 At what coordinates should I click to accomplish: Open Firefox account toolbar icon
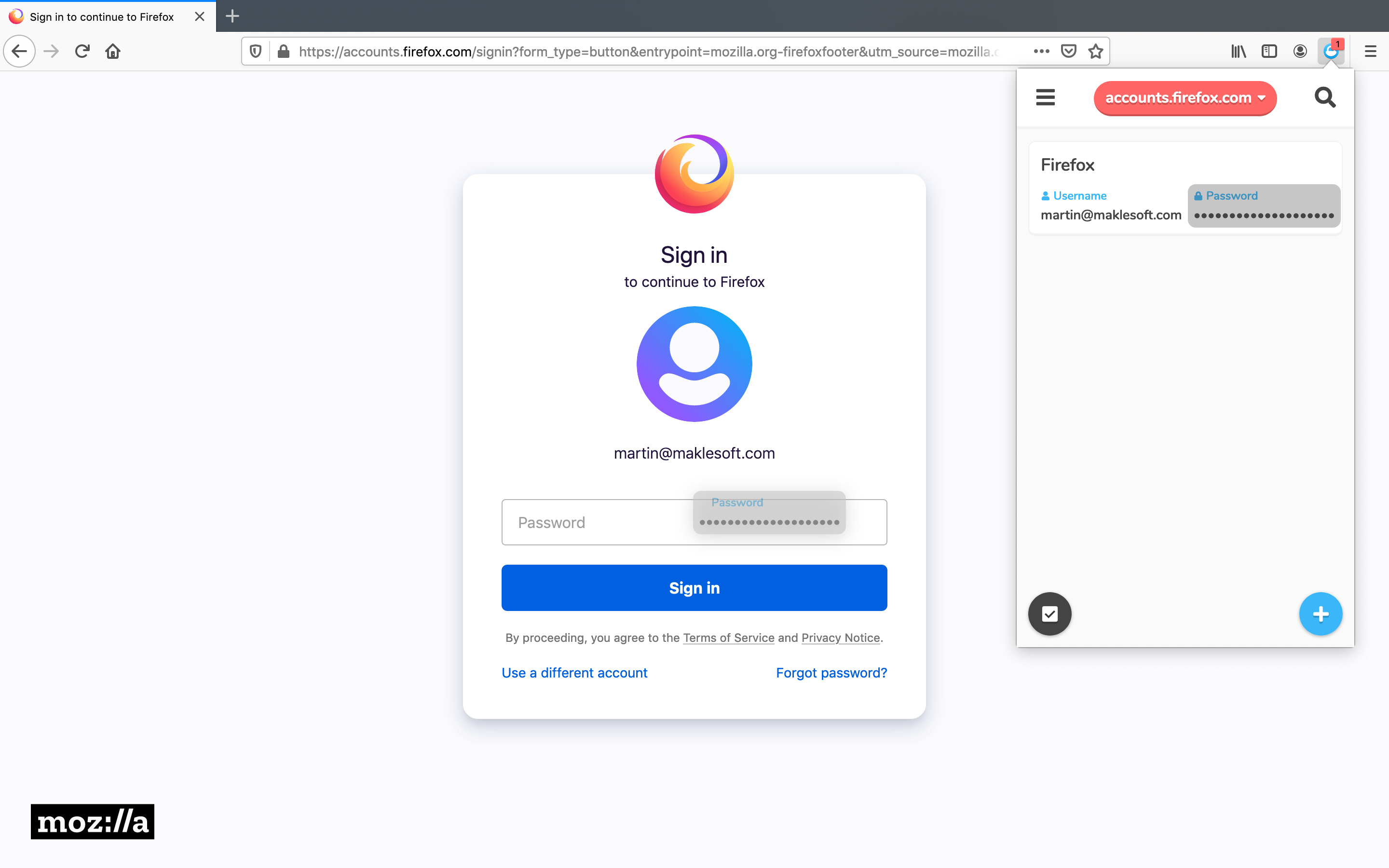coord(1300,52)
